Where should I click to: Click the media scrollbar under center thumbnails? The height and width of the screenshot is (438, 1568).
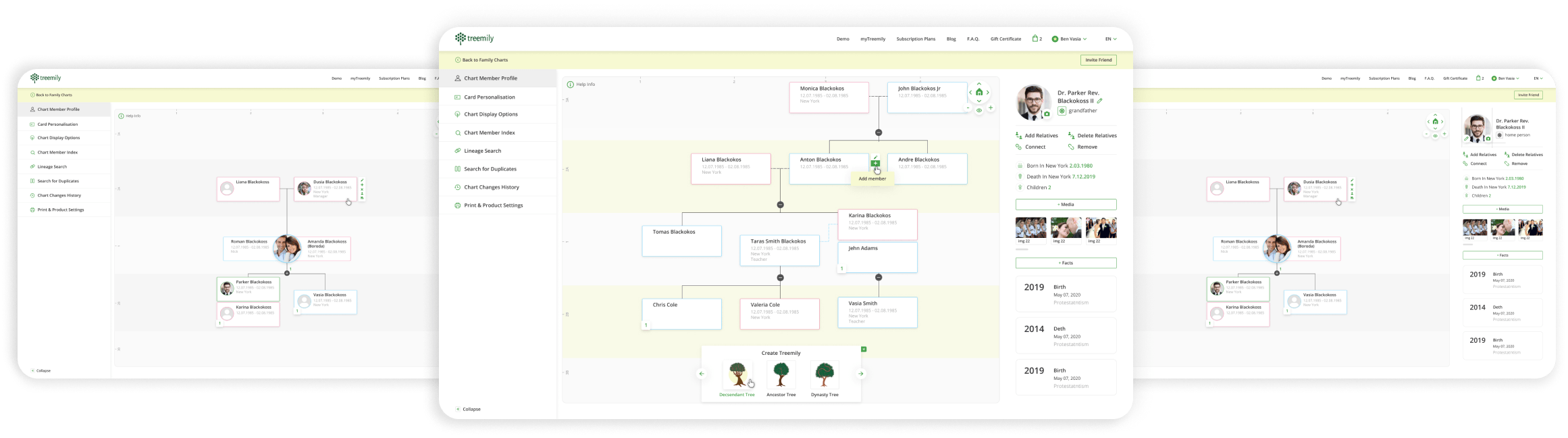[x=1022, y=249]
